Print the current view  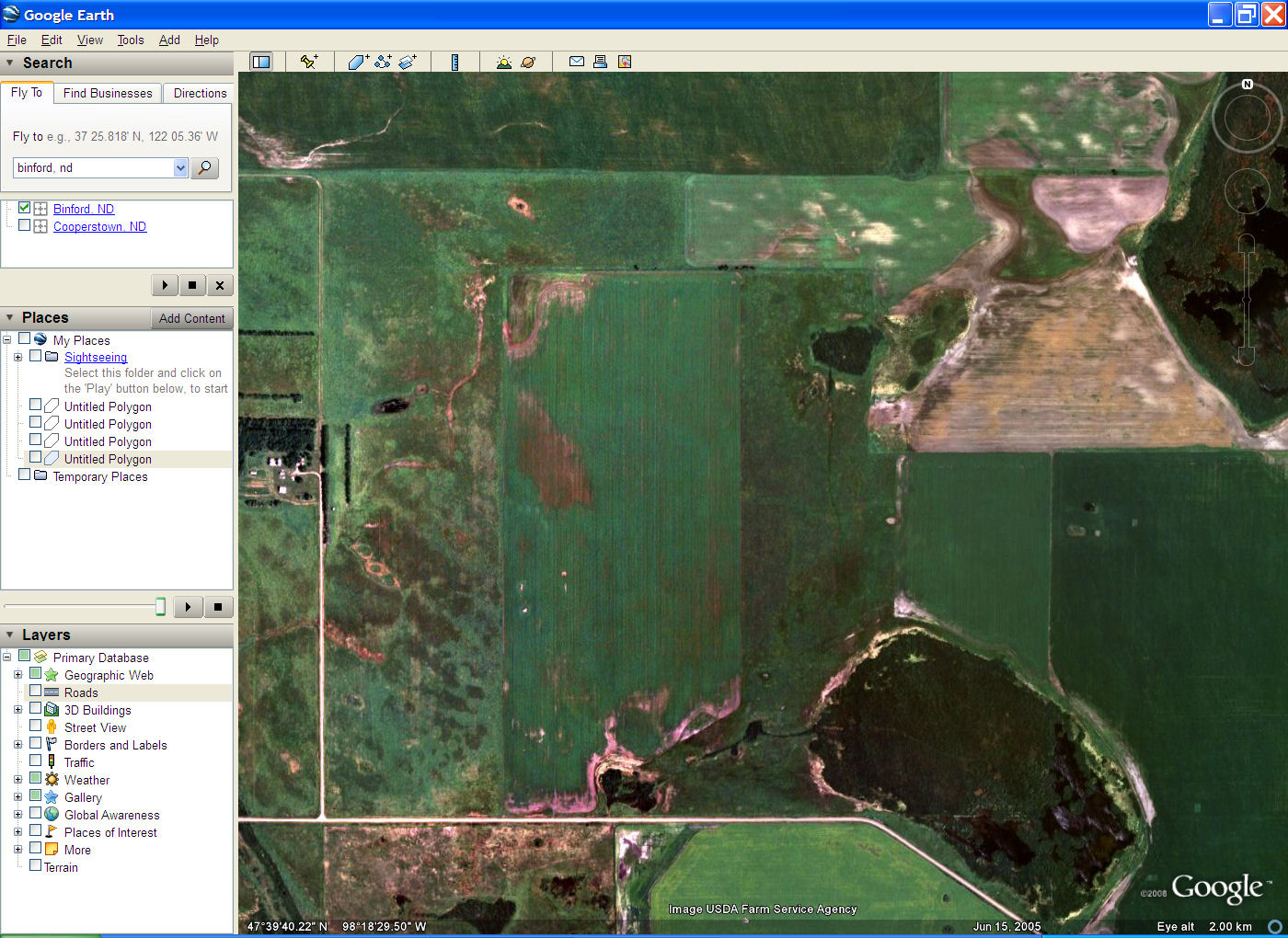[x=601, y=62]
